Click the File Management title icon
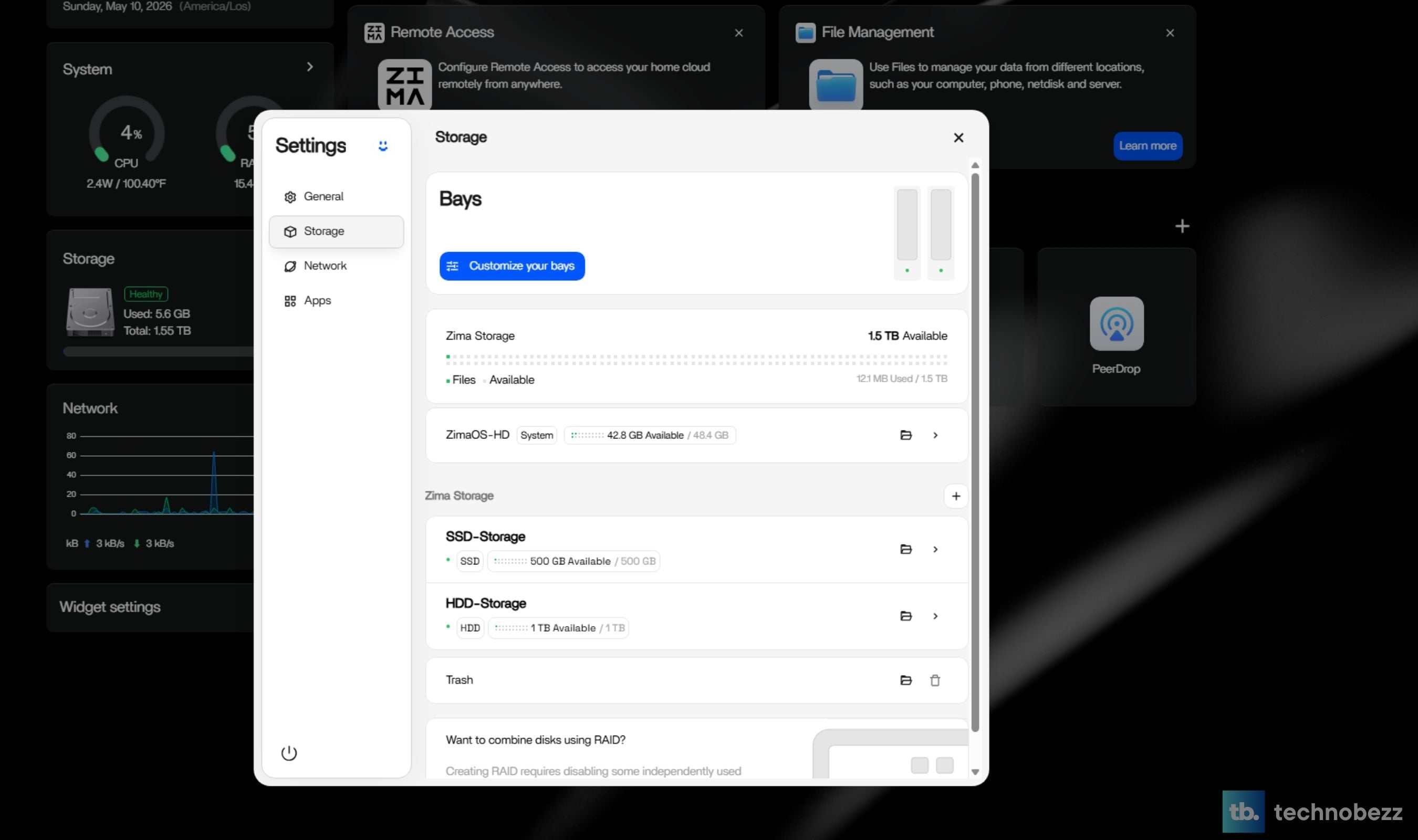 click(x=805, y=32)
